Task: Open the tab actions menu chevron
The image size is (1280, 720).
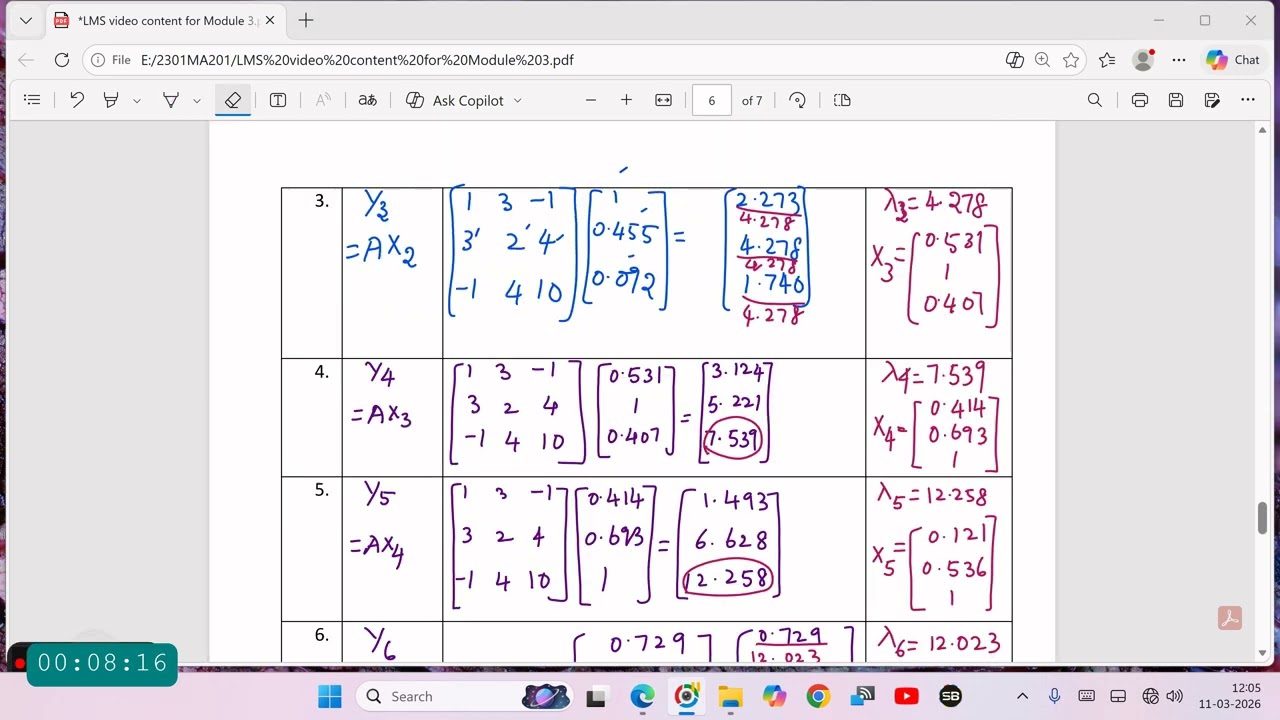Action: 26,20
